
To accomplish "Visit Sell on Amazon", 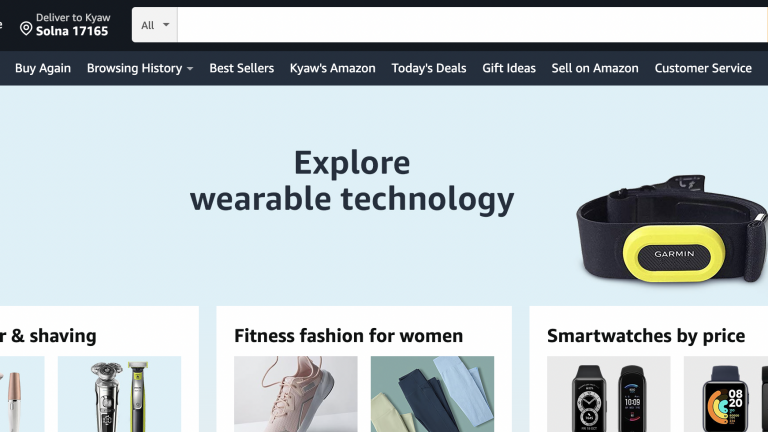I will click(595, 68).
